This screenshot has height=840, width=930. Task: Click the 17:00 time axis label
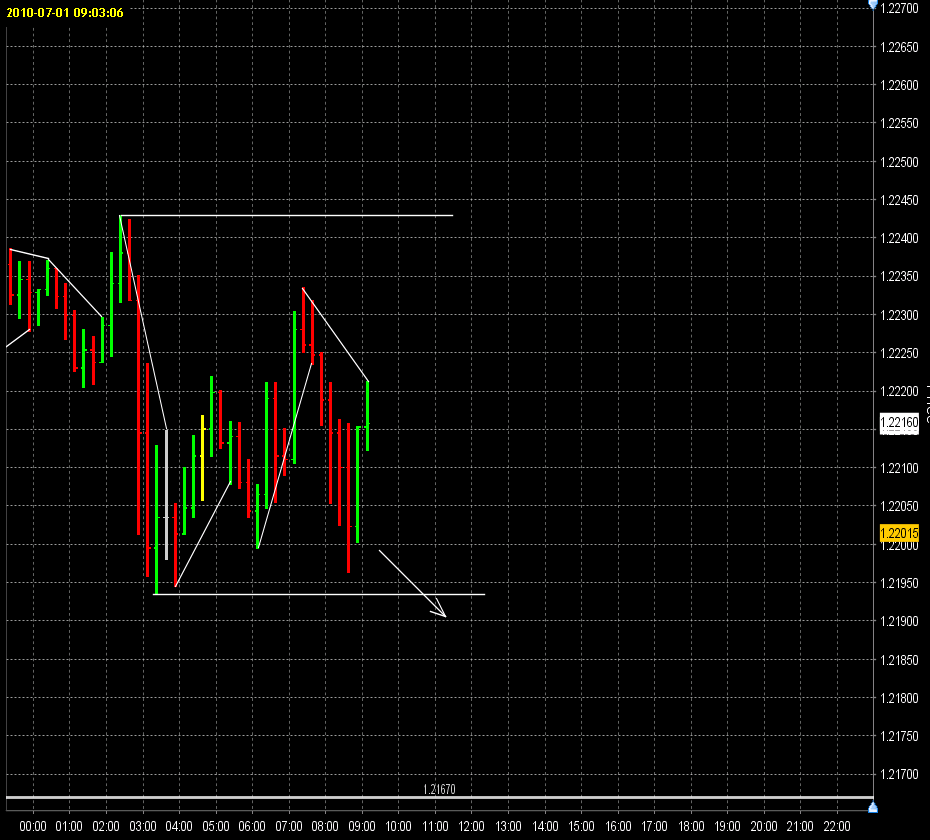click(x=654, y=826)
